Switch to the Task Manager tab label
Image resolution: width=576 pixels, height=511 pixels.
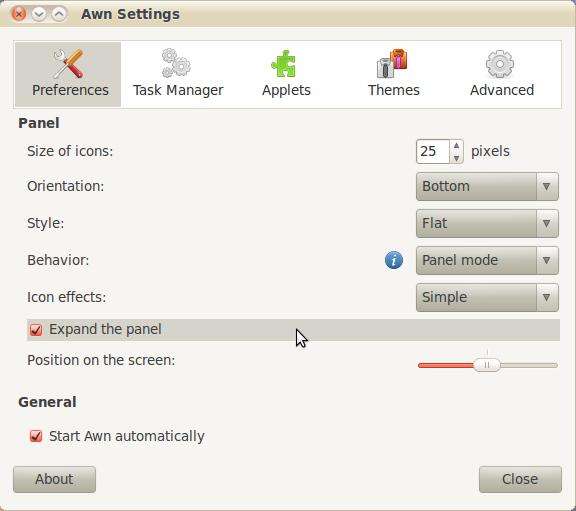(x=178, y=90)
